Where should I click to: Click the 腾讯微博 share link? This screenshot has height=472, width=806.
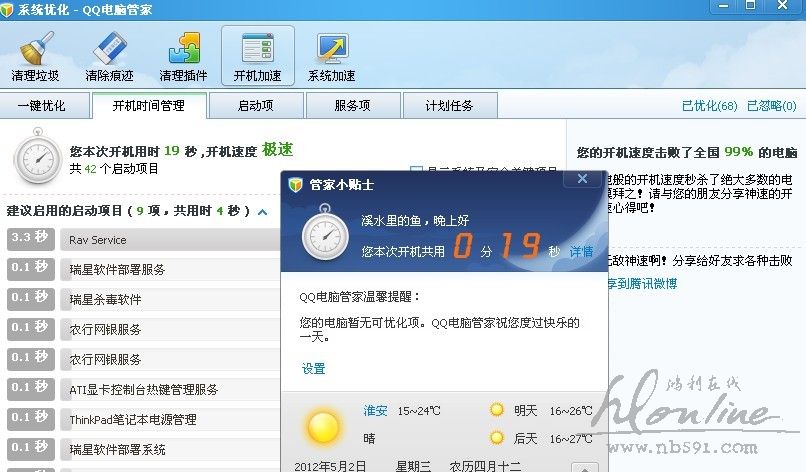point(643,284)
